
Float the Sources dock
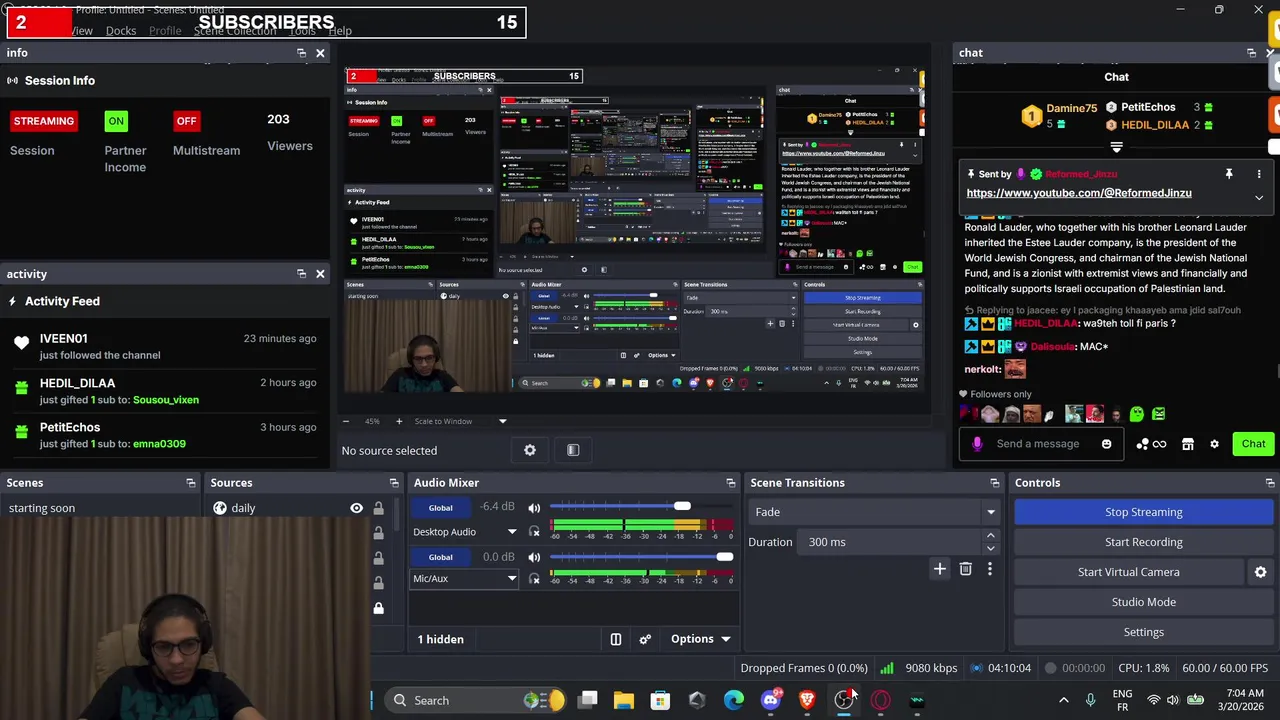click(x=393, y=483)
